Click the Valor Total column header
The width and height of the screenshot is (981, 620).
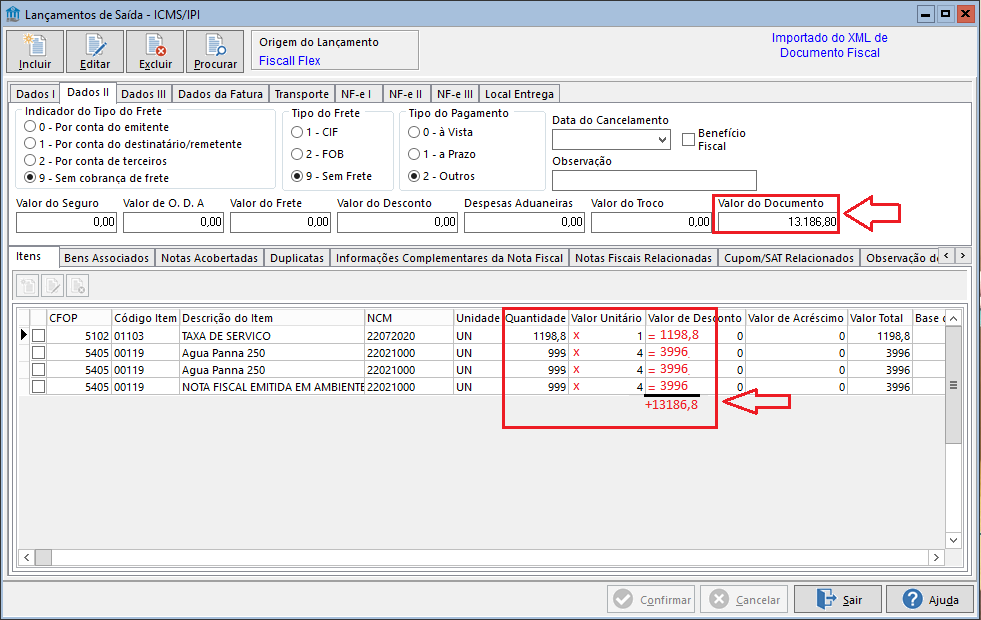tap(879, 318)
